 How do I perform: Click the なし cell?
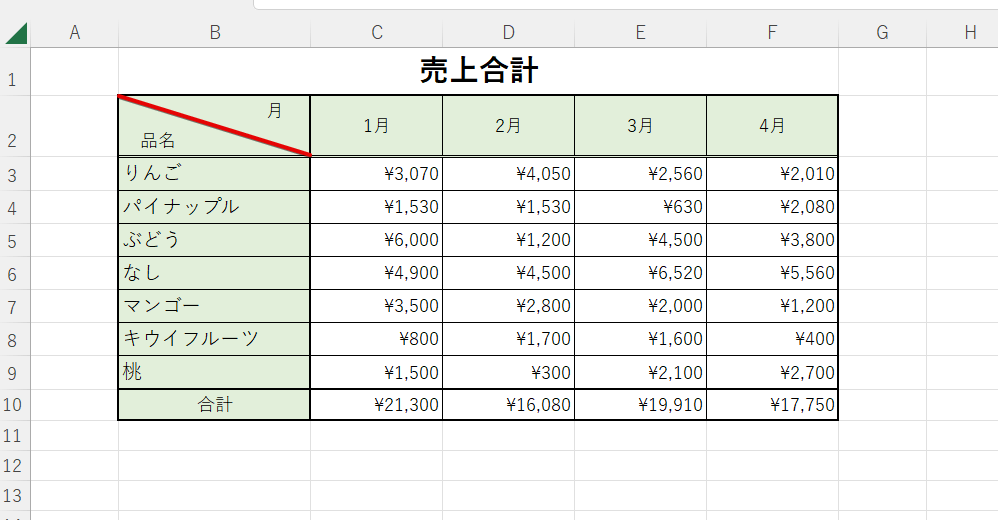tap(214, 273)
